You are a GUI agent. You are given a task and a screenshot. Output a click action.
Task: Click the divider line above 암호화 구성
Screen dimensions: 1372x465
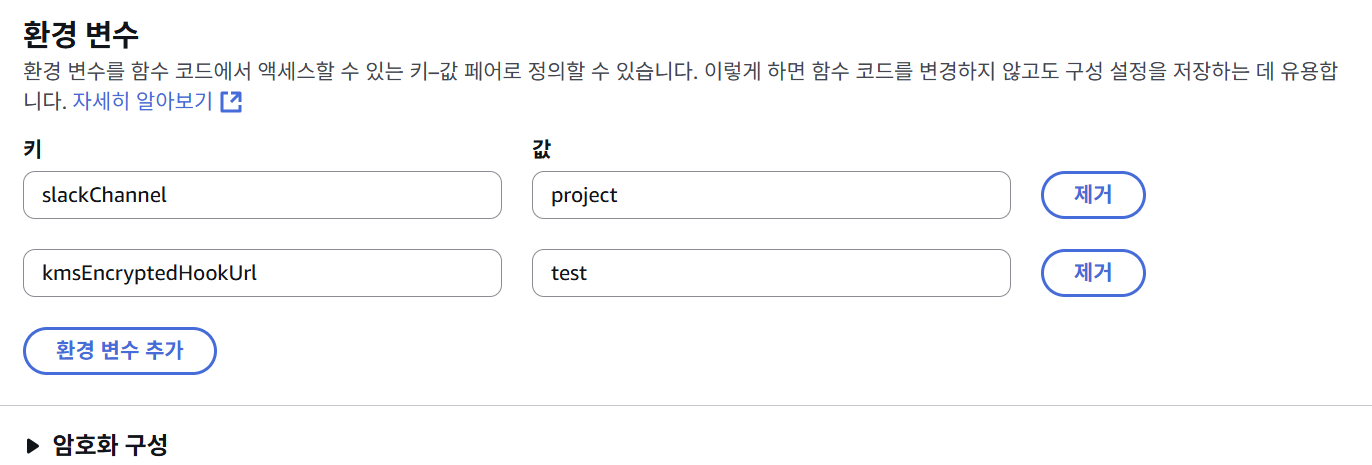tap(686, 405)
